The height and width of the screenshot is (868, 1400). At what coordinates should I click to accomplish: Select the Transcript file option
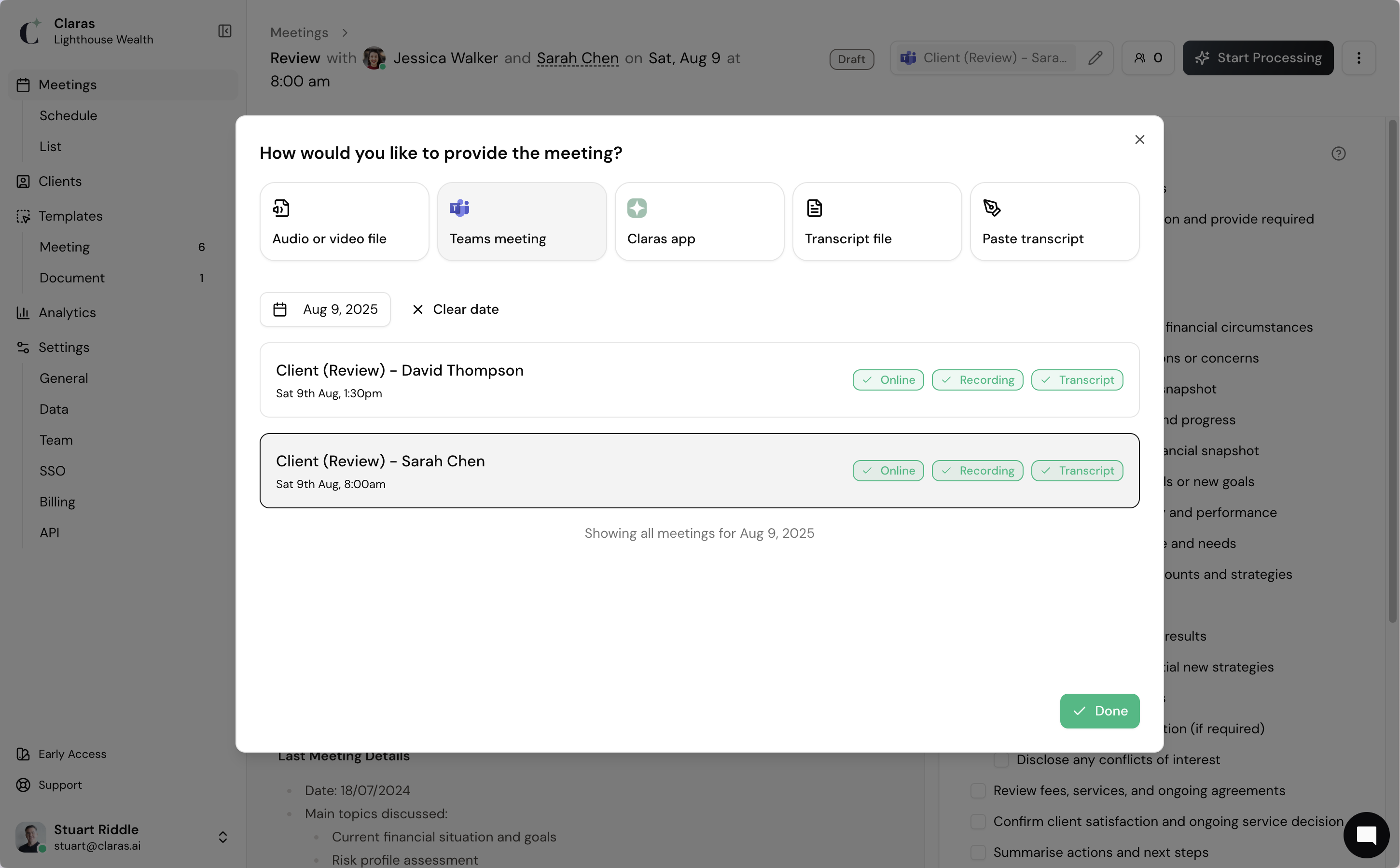click(x=877, y=222)
